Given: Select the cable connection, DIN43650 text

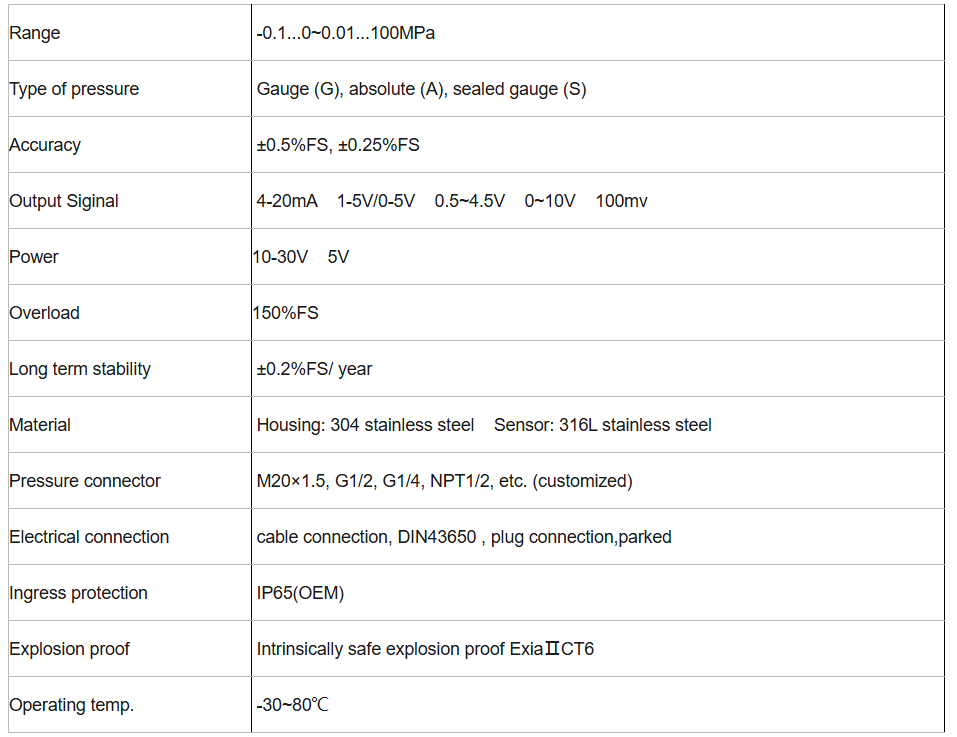Looking at the screenshot, I should (366, 537).
